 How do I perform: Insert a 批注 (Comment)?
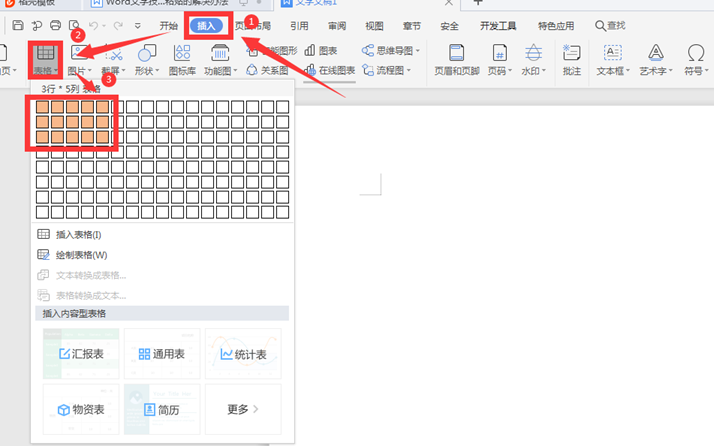point(571,59)
